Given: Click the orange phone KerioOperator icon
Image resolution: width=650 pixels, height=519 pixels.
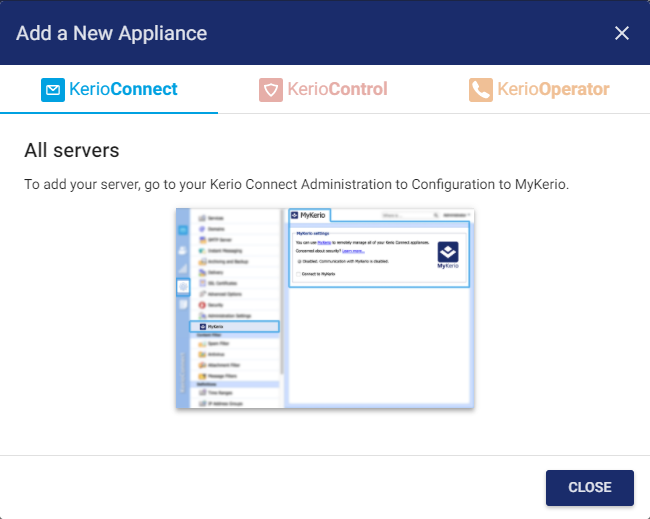Looking at the screenshot, I should pyautogui.click(x=481, y=90).
